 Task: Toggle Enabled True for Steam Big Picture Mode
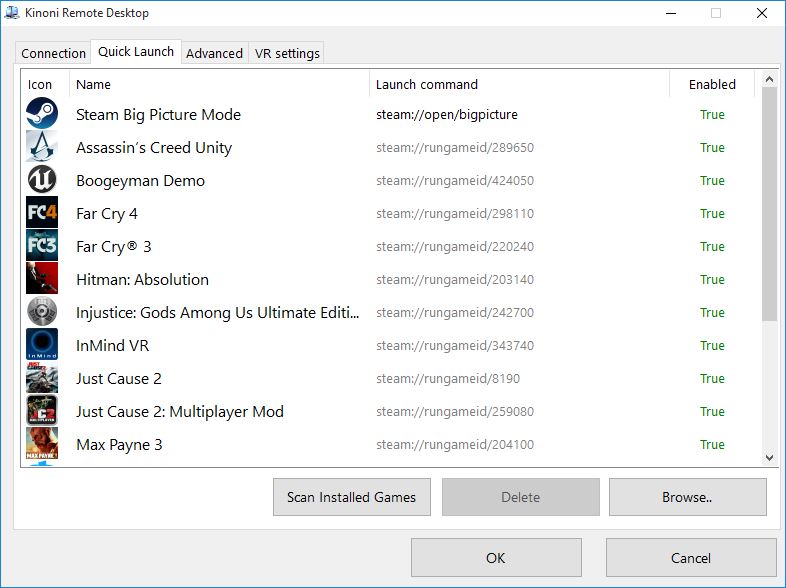[x=712, y=114]
